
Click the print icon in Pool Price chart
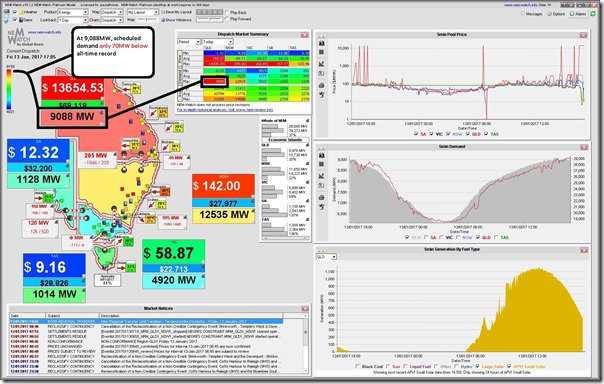322,85
